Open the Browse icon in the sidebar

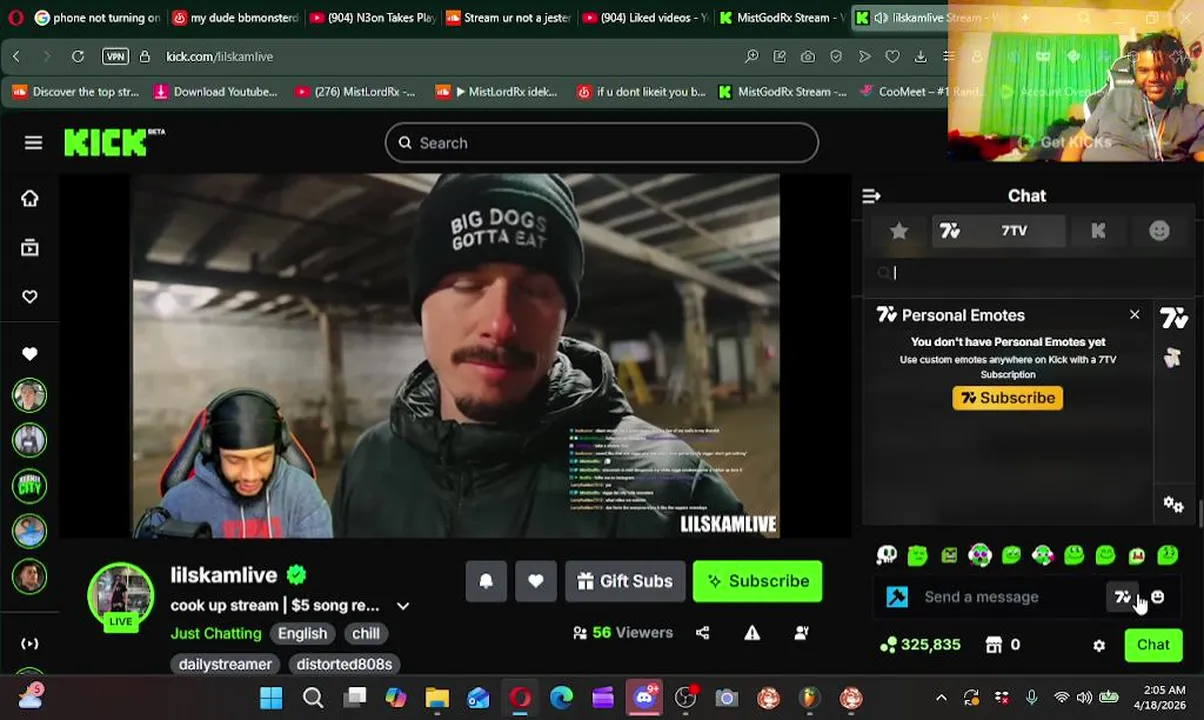30,247
